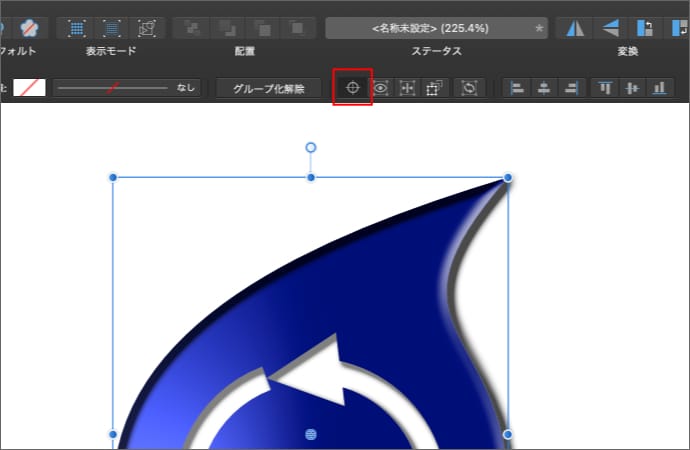Screen dimensions: 690x450
Task: Click transform objects separately icon
Action: [434, 88]
